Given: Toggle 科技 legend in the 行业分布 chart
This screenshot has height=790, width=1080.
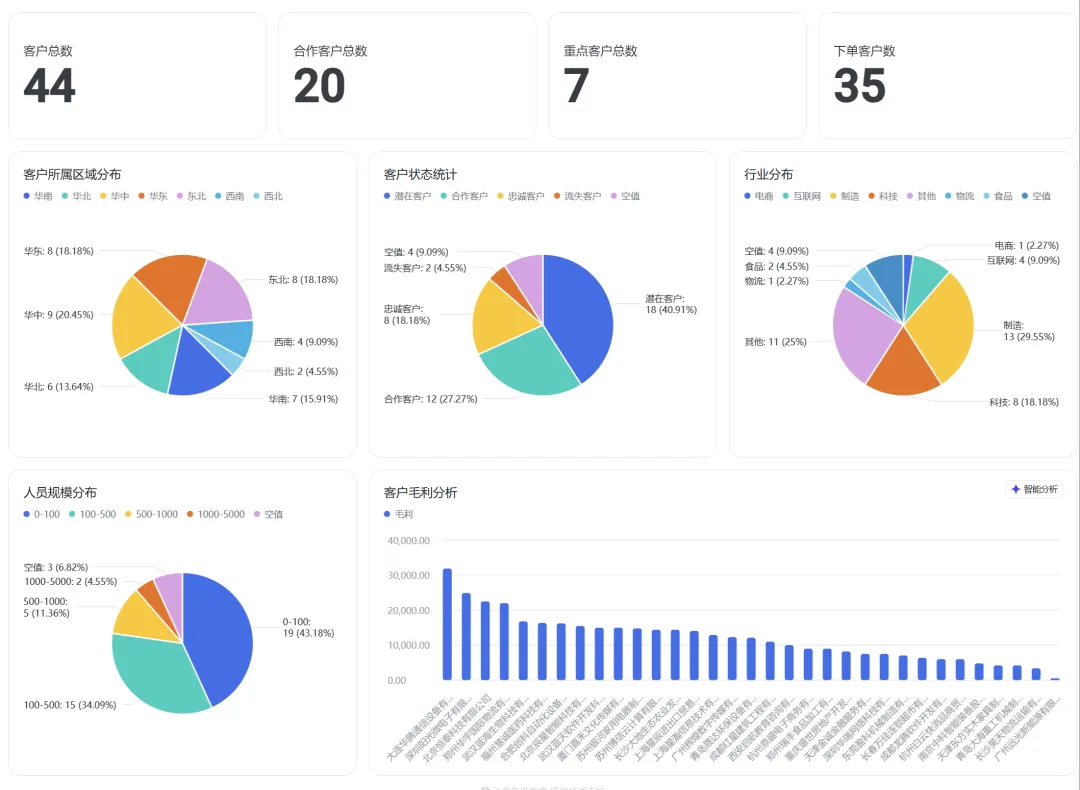Looking at the screenshot, I should pos(883,196).
